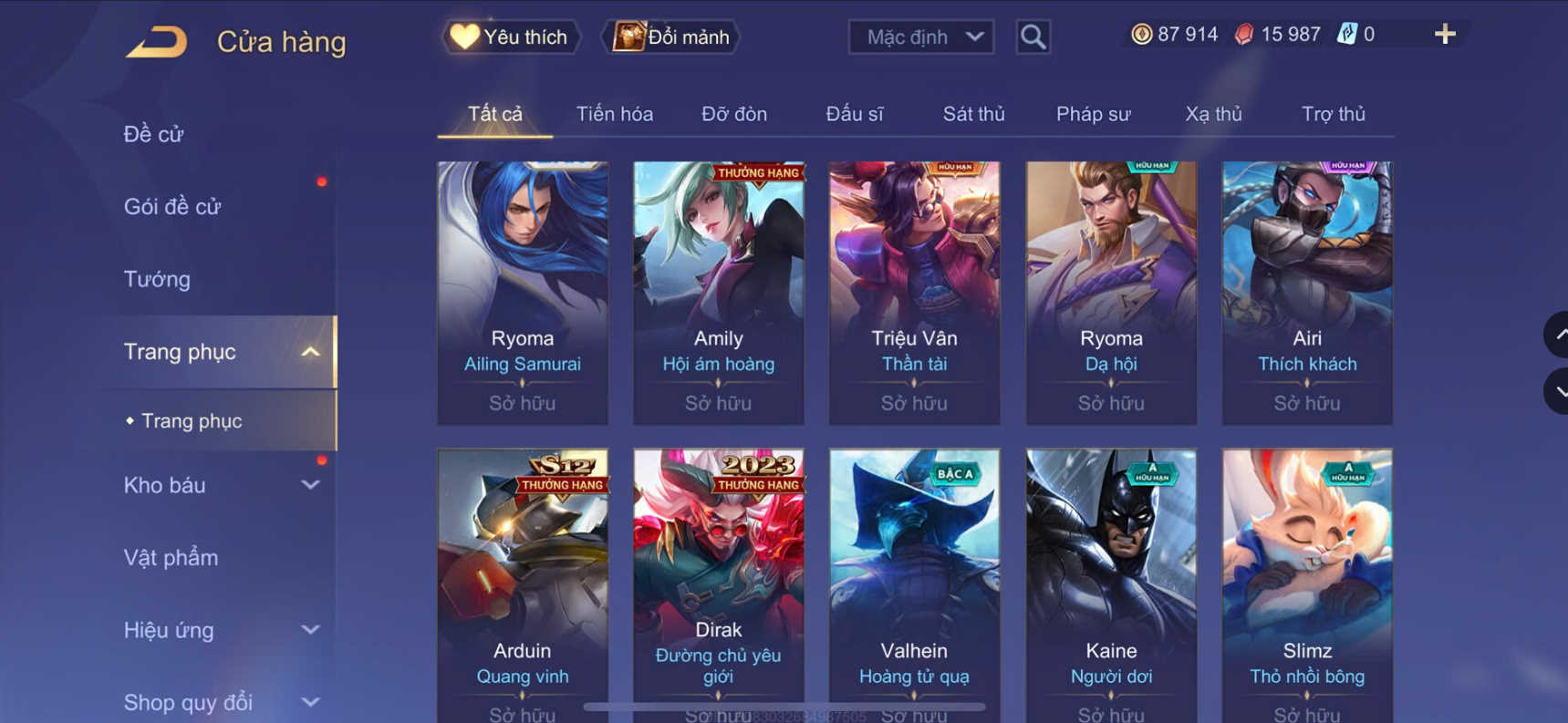Open Kaine Người dơi skin card

coord(1111,585)
